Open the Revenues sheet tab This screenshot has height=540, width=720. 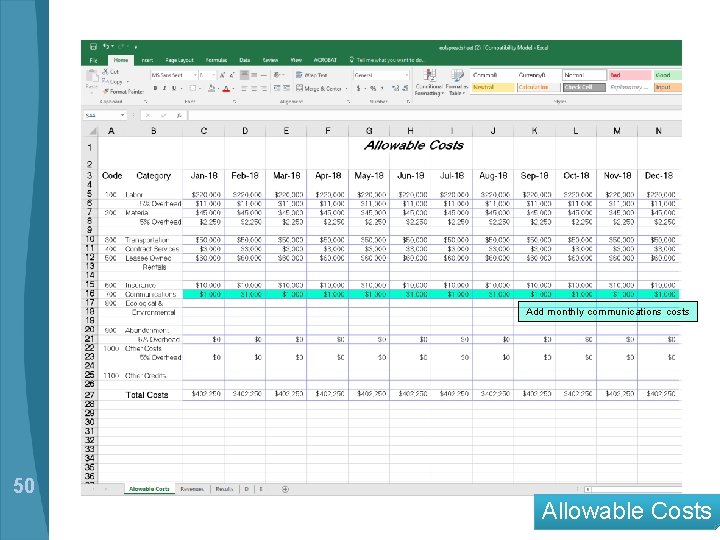pyautogui.click(x=192, y=489)
